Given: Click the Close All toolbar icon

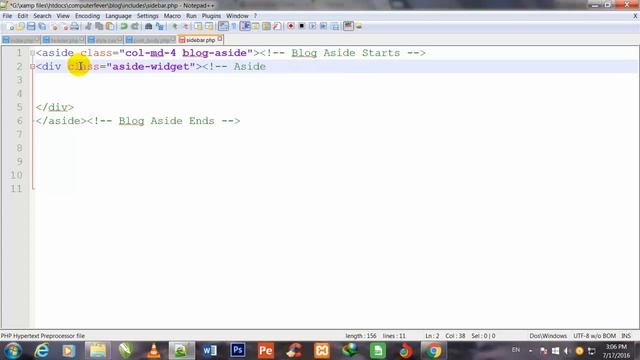Looking at the screenshot, I should tap(64, 27).
